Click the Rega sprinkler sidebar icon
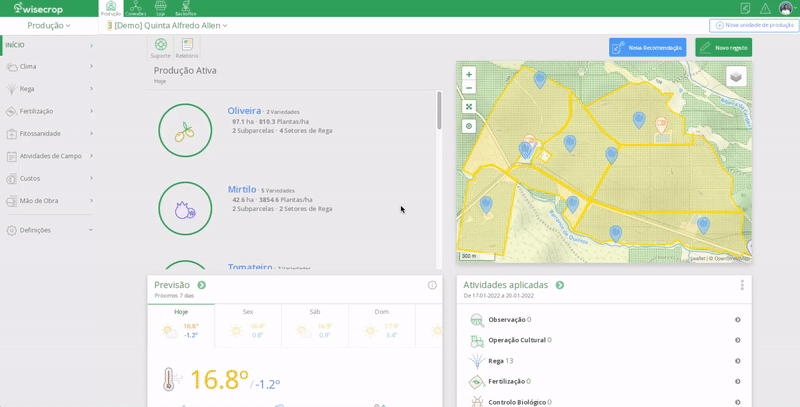The image size is (800, 407). pos(11,89)
